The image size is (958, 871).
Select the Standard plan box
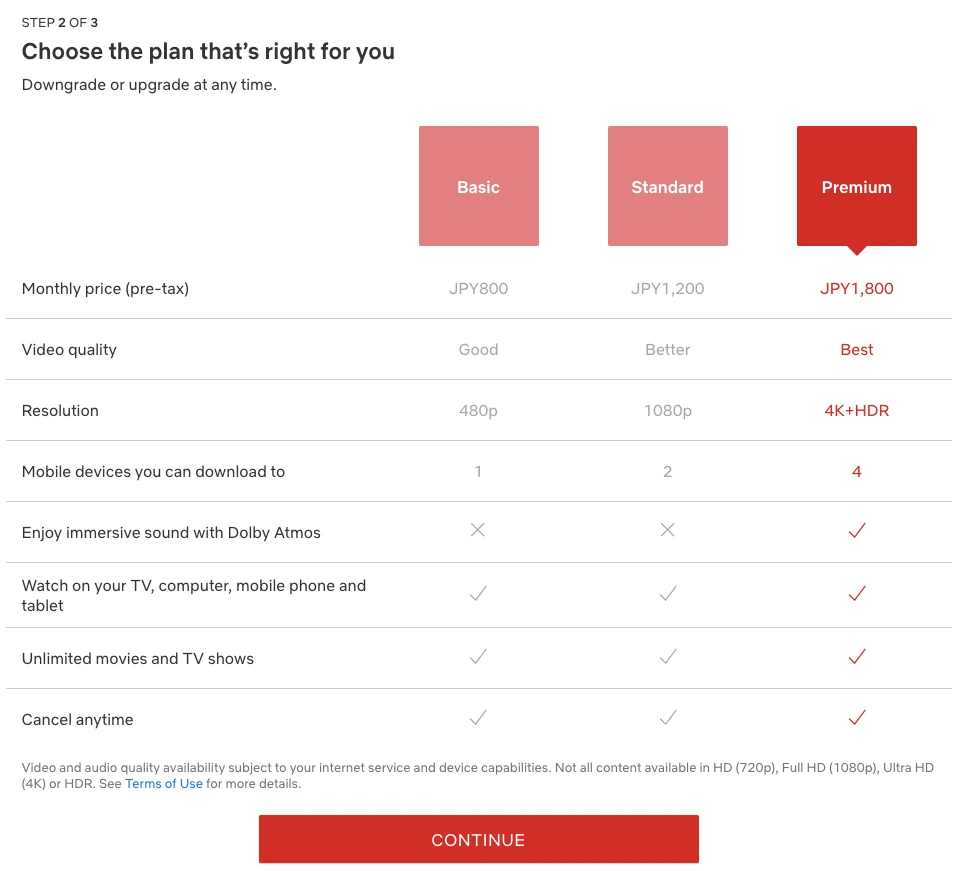(667, 186)
